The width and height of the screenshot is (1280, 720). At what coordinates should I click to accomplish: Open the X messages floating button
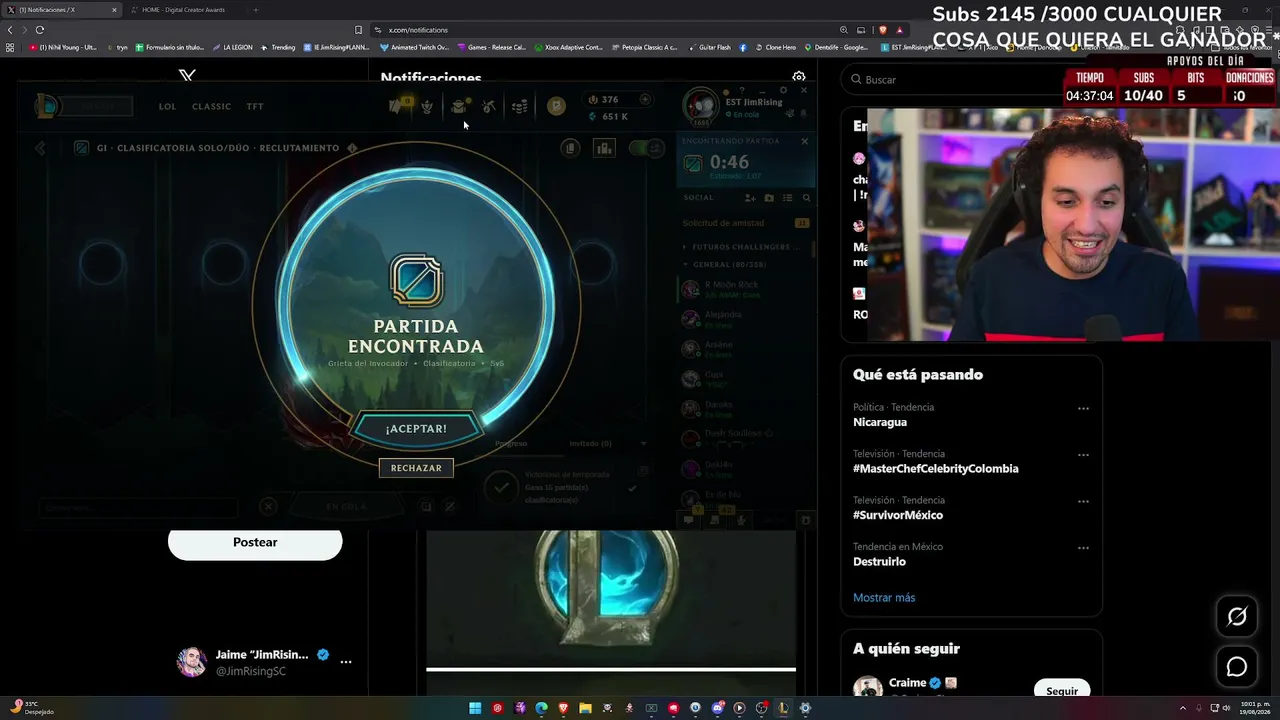coord(1237,667)
